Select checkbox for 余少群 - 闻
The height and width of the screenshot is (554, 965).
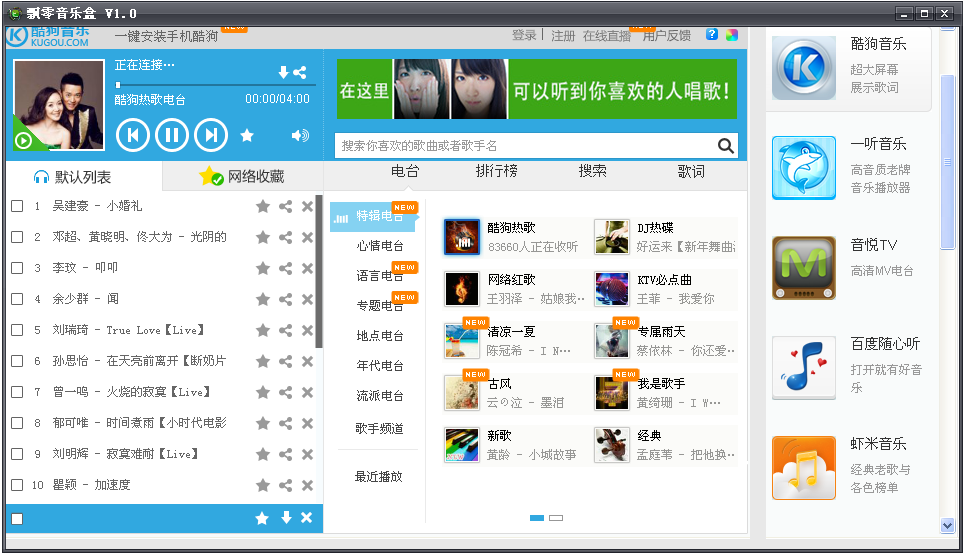[x=17, y=299]
